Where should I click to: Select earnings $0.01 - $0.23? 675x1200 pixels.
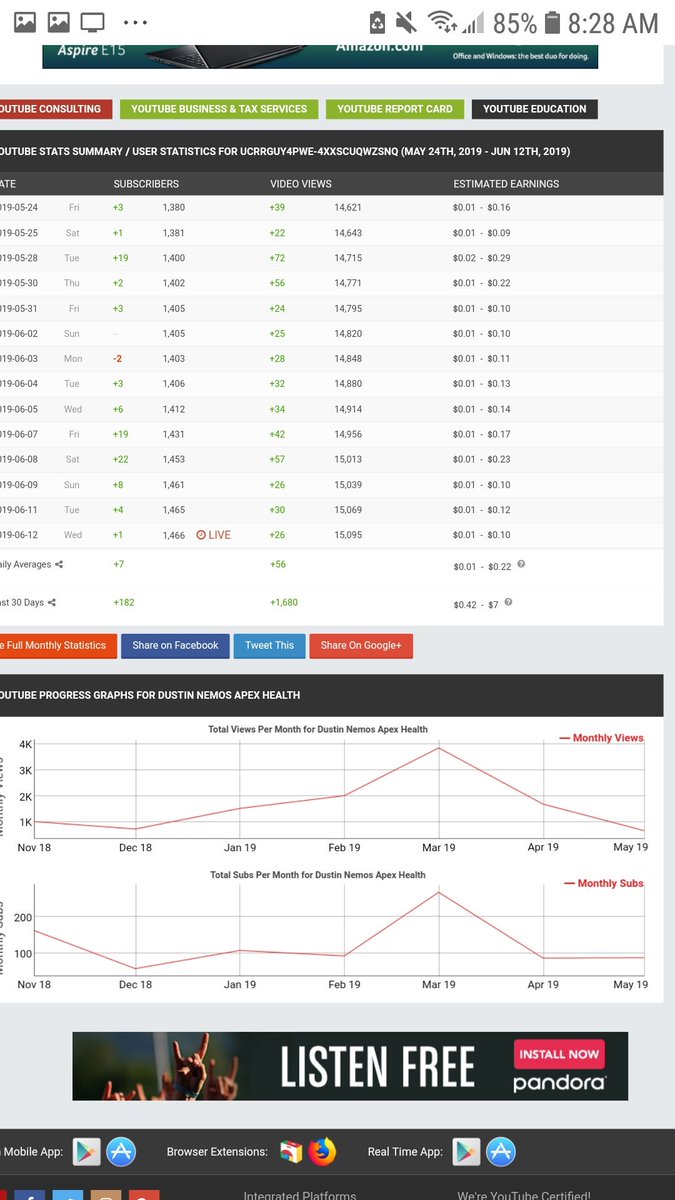tap(482, 459)
